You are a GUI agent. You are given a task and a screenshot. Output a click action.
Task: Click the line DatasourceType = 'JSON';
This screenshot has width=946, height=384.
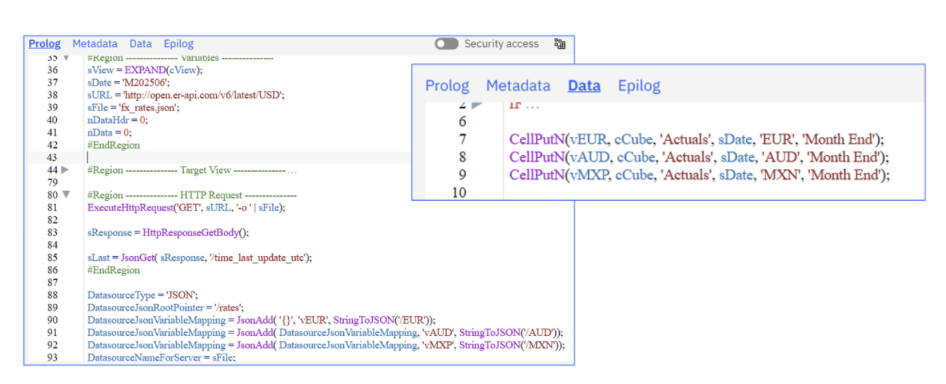pyautogui.click(x=143, y=295)
